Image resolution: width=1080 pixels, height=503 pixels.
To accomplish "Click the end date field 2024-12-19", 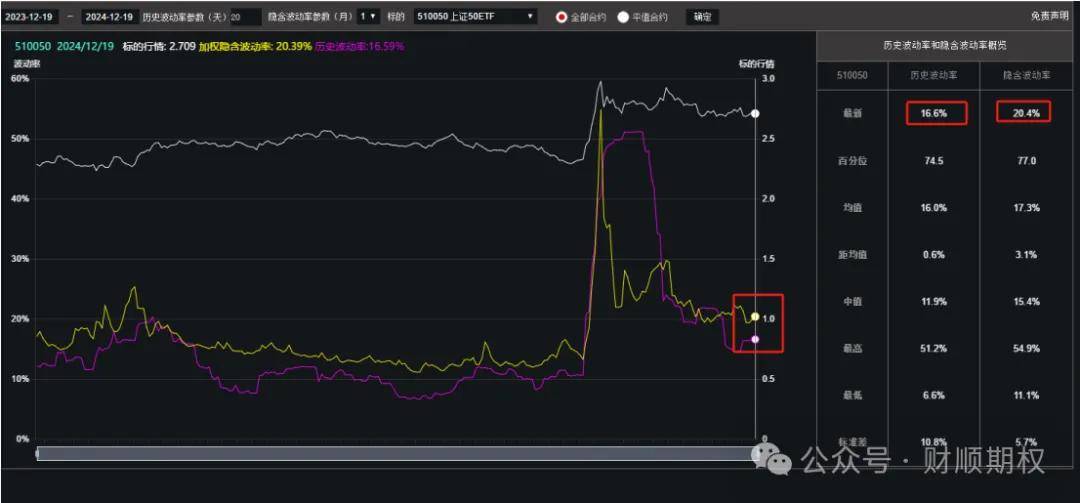I will click(107, 17).
